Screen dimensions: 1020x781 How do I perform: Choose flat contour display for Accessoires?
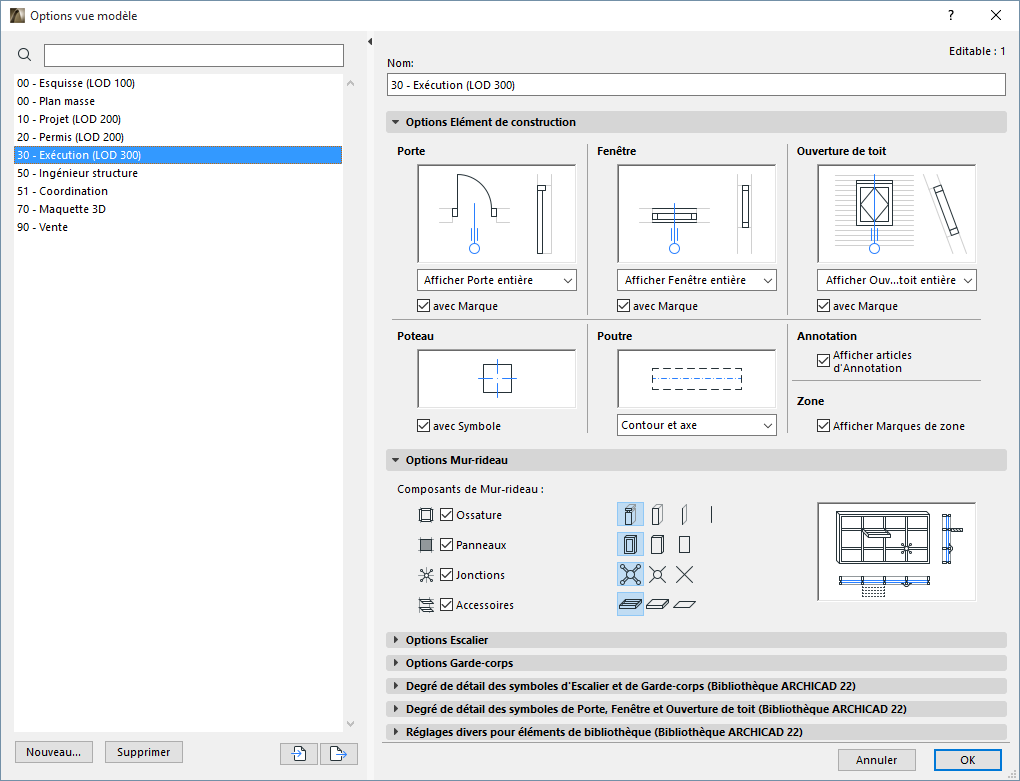tap(685, 604)
